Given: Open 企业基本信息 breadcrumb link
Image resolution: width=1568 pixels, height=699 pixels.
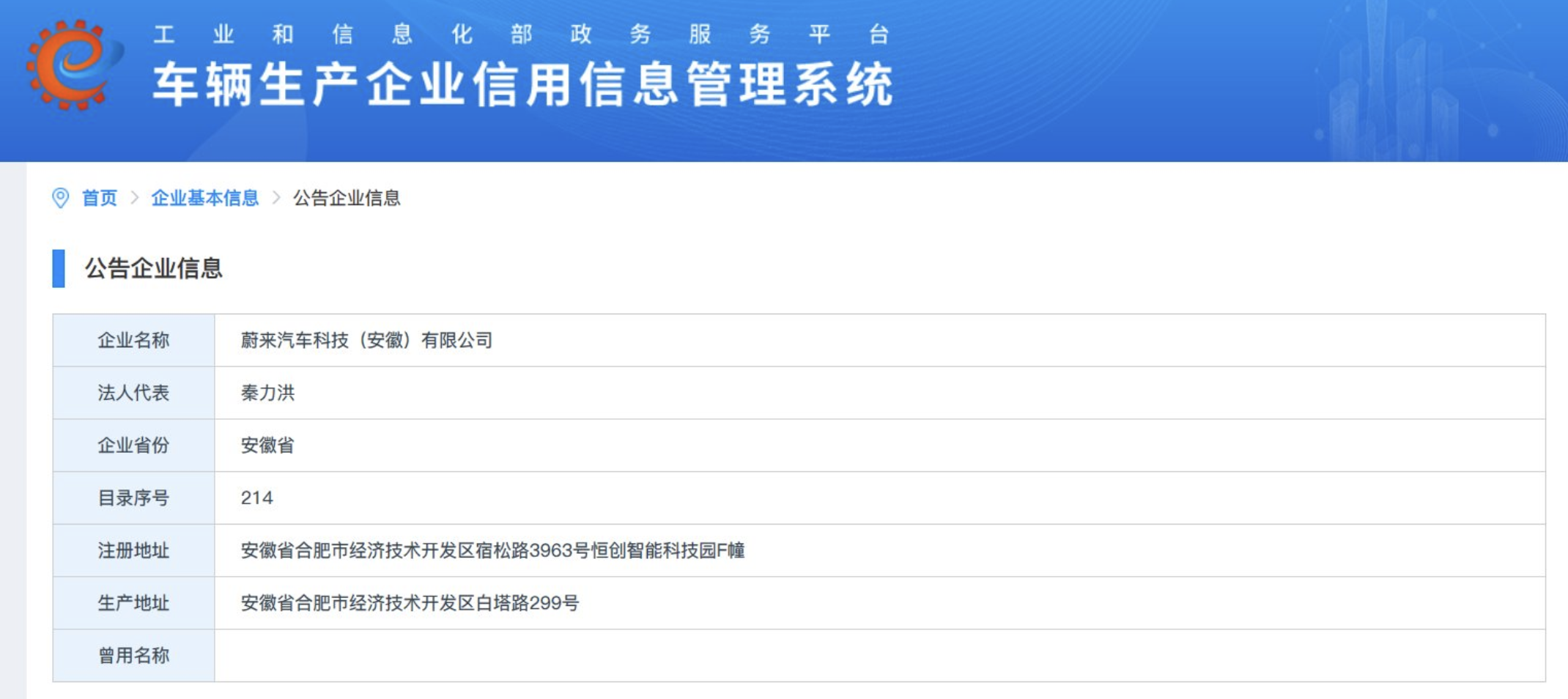Looking at the screenshot, I should pyautogui.click(x=205, y=198).
